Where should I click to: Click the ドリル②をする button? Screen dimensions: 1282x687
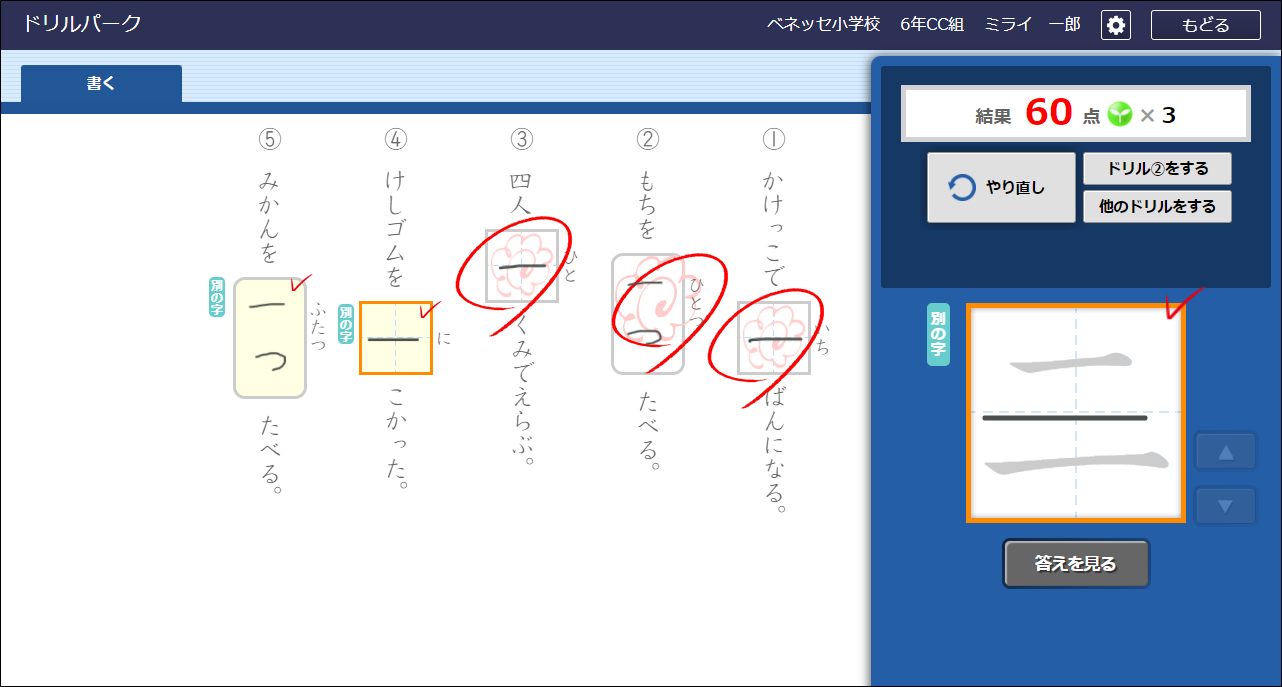(x=1157, y=168)
